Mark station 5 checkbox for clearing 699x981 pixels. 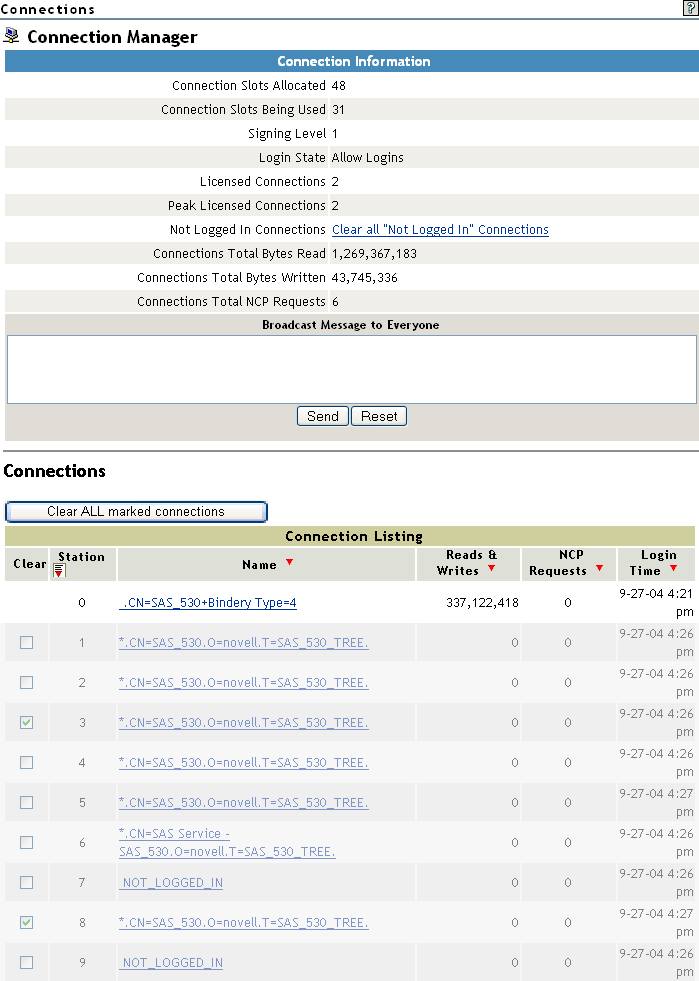point(26,803)
